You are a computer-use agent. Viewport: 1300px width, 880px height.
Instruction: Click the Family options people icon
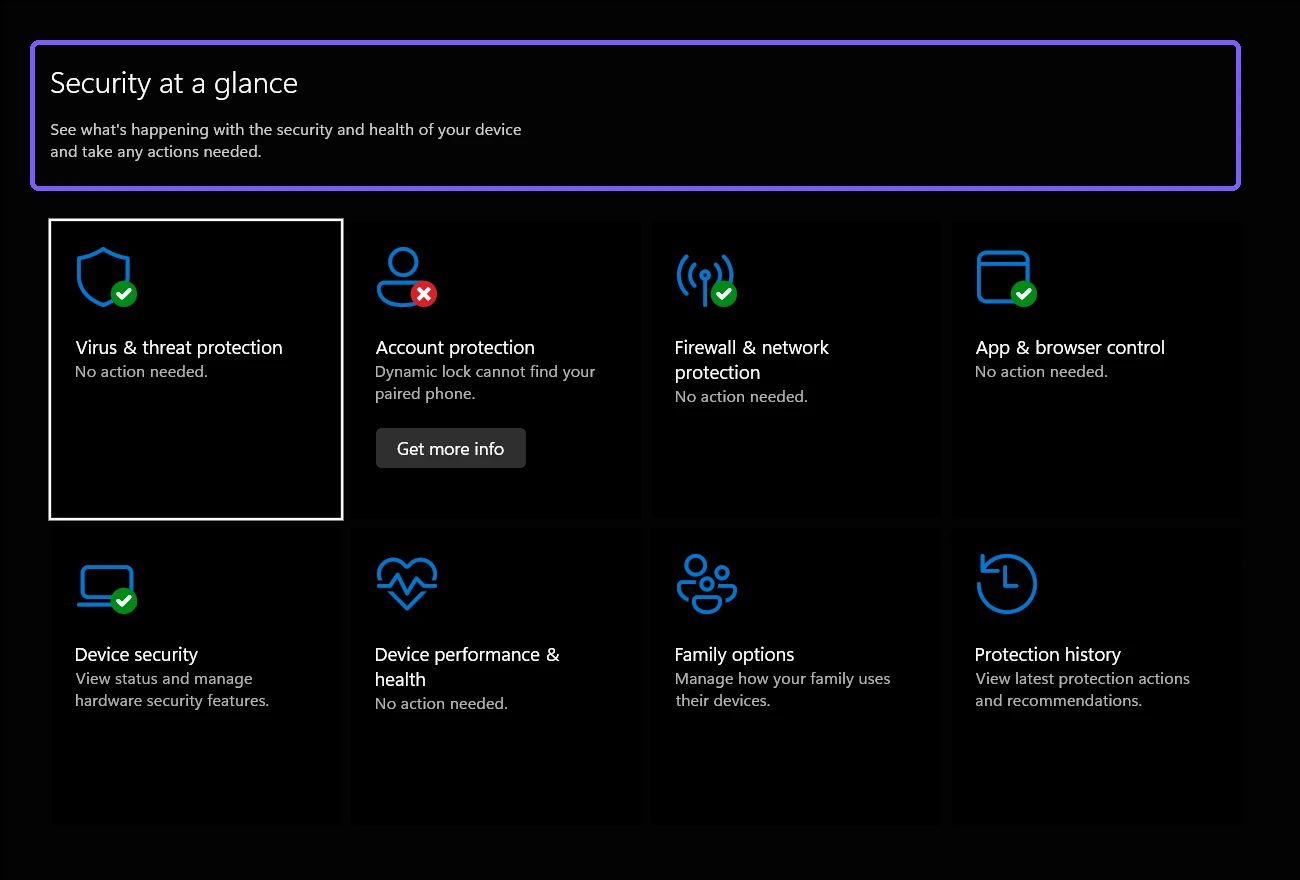pos(707,583)
